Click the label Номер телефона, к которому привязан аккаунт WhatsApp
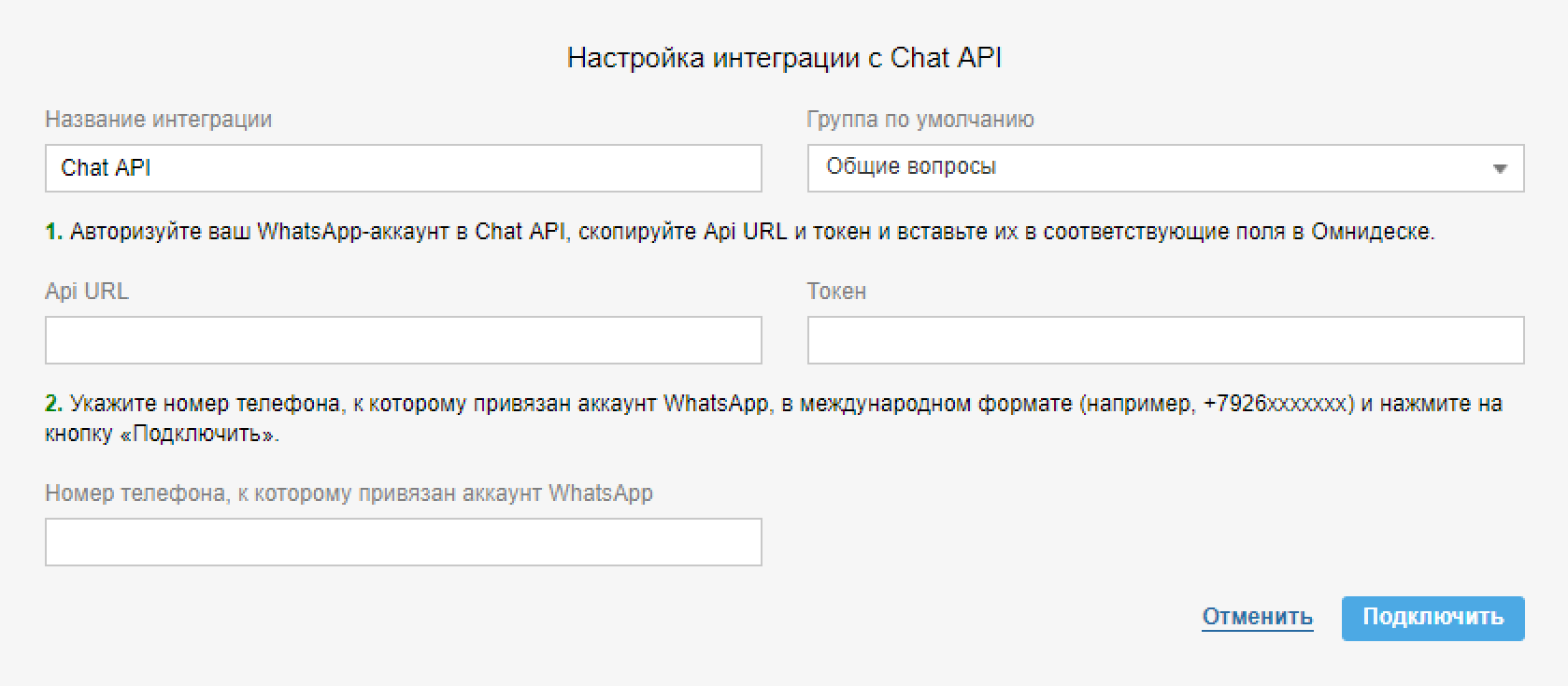Screen dimensions: 1568x686 [x=349, y=493]
